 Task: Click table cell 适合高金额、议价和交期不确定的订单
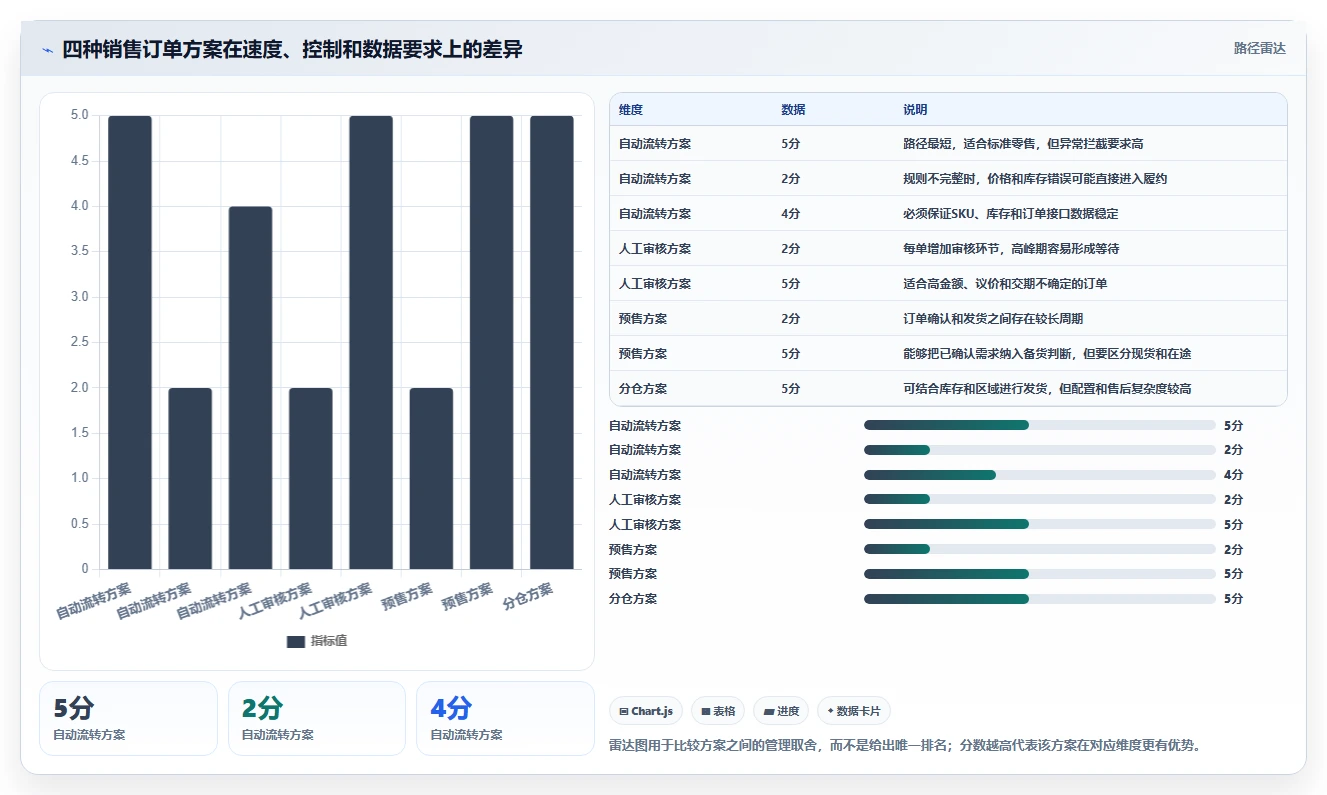(x=1005, y=284)
